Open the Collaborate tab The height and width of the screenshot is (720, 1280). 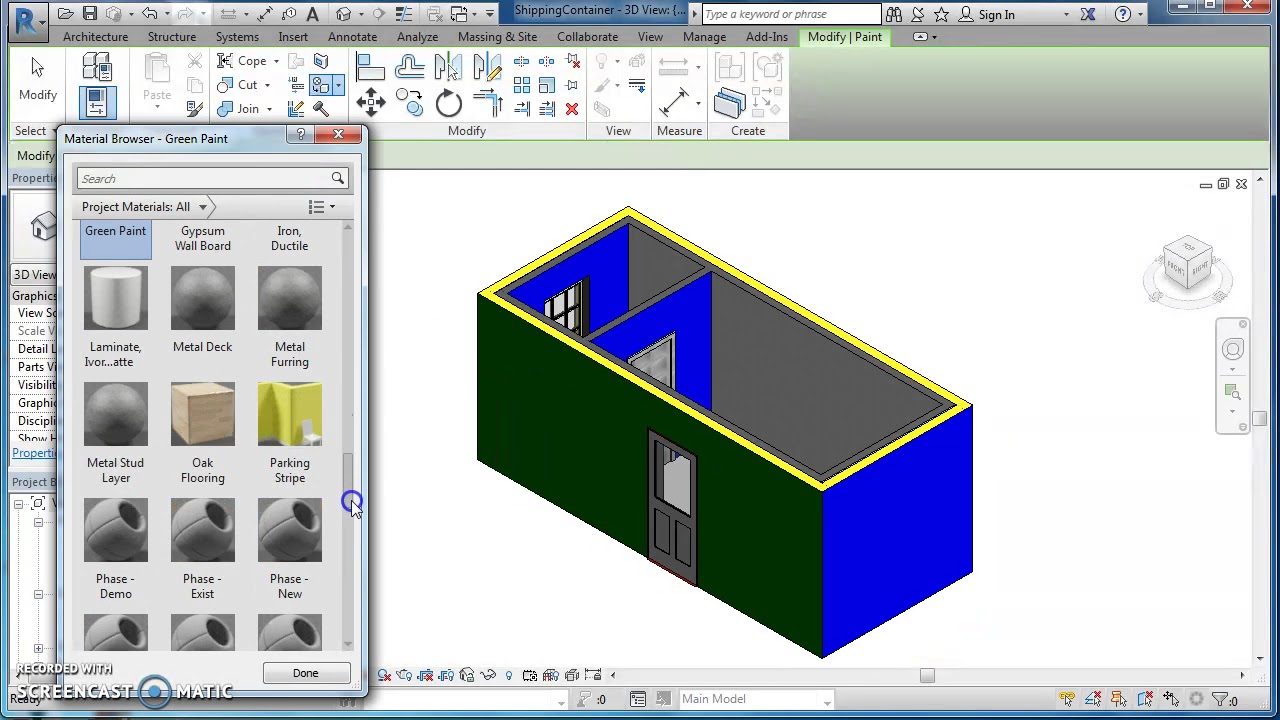click(x=587, y=37)
